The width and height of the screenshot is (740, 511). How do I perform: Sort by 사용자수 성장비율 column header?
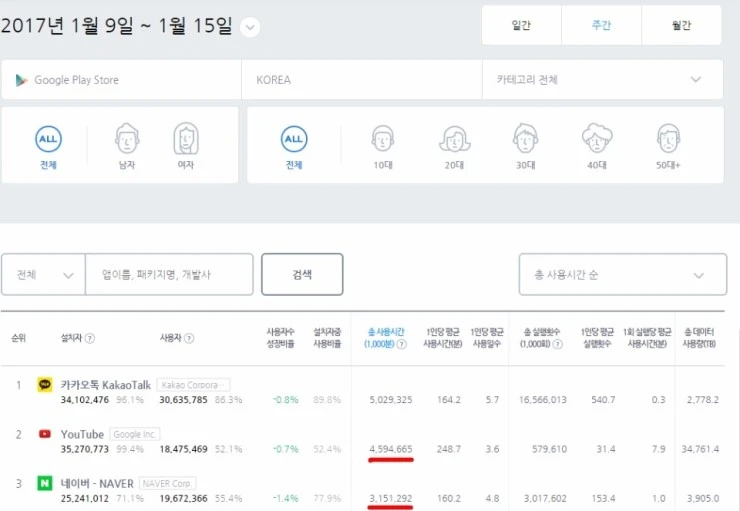(x=280, y=338)
